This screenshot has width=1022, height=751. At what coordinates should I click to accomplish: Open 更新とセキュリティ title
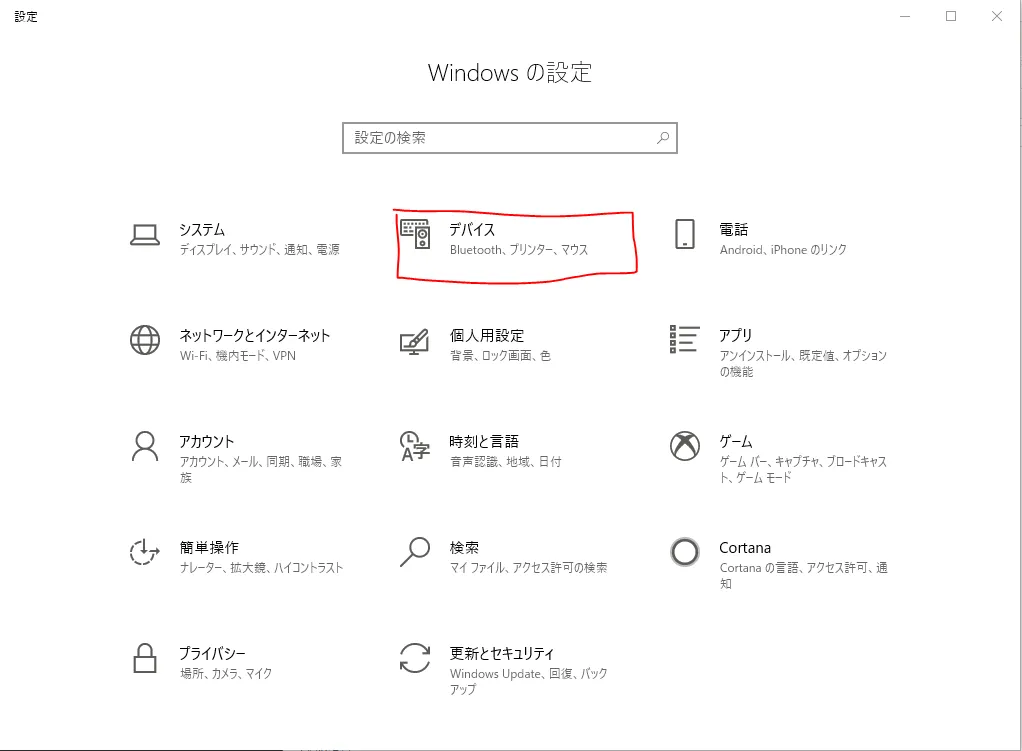coord(502,653)
